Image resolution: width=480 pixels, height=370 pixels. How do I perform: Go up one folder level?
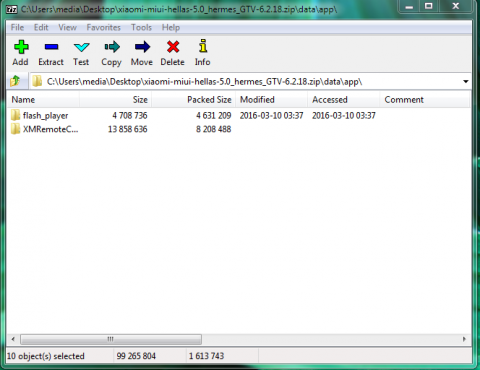tap(15, 81)
